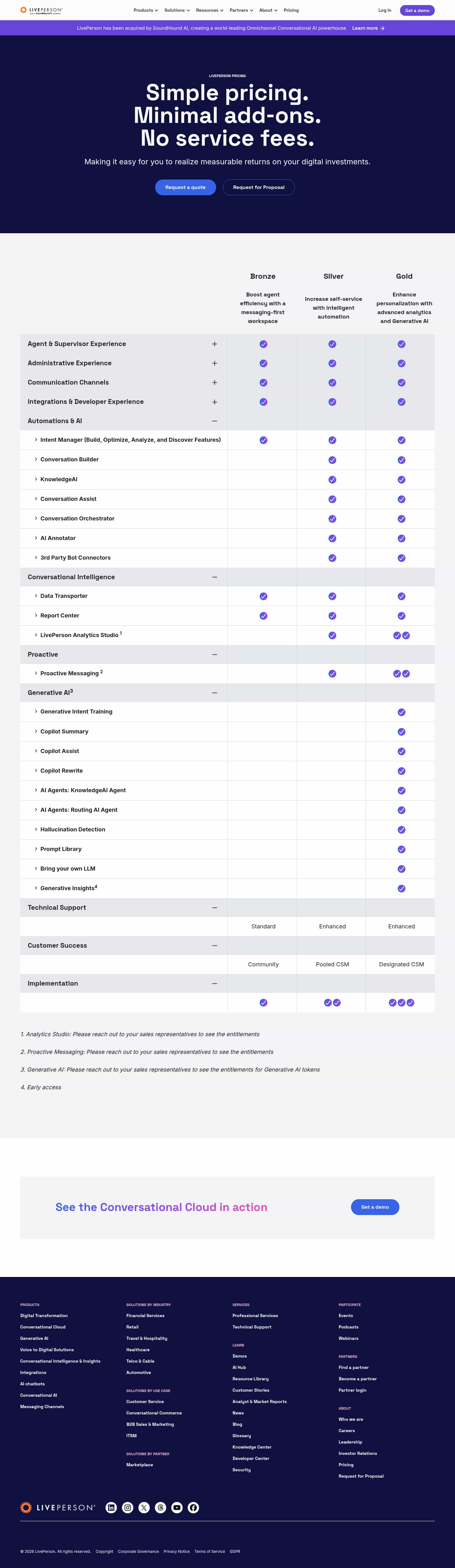Open the Resources dropdown menu
Image resolution: width=455 pixels, height=1568 pixels.
coord(209,10)
